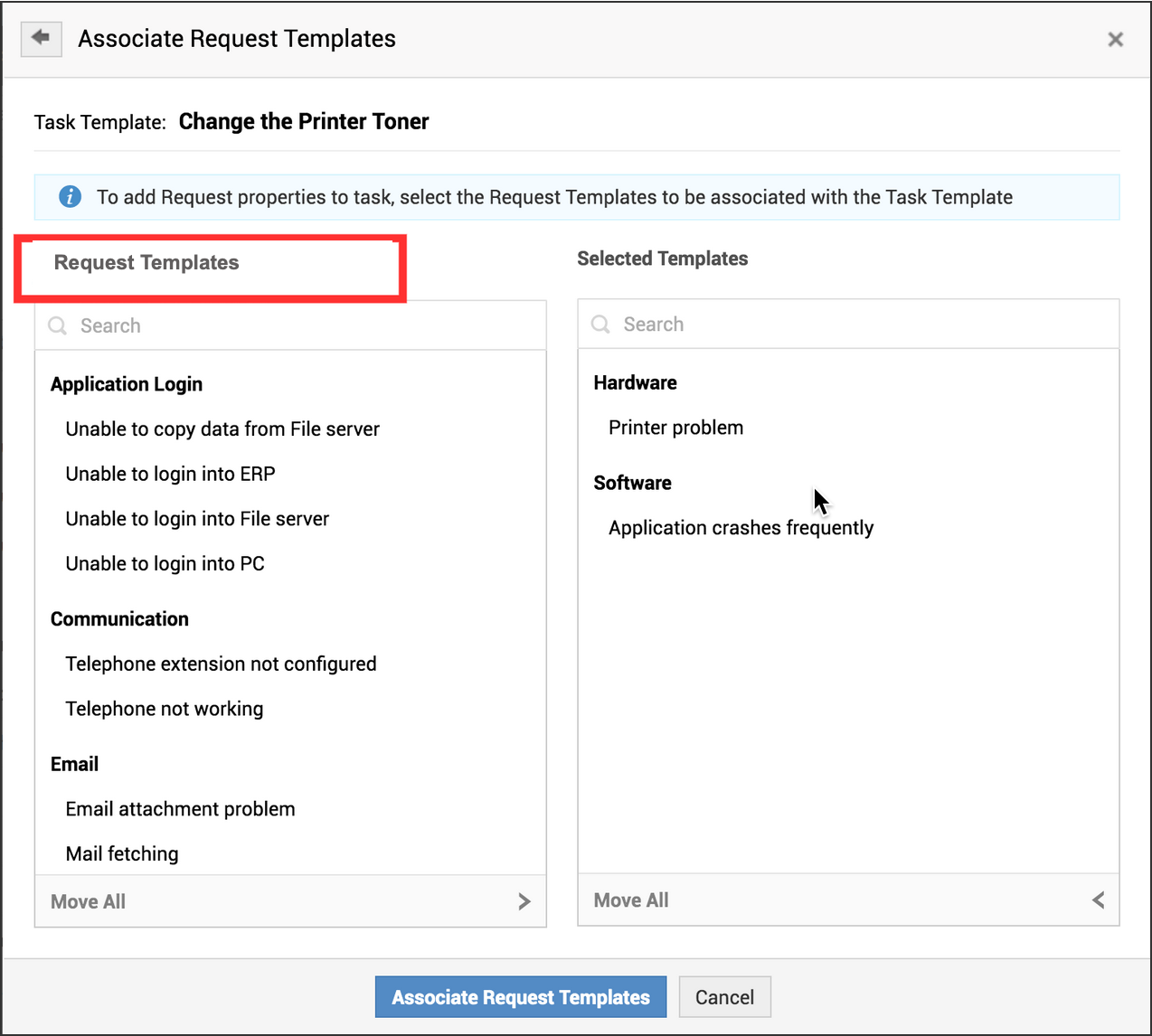Image resolution: width=1152 pixels, height=1036 pixels.
Task: Choose 'Unable to login into File server'
Action: pos(197,519)
